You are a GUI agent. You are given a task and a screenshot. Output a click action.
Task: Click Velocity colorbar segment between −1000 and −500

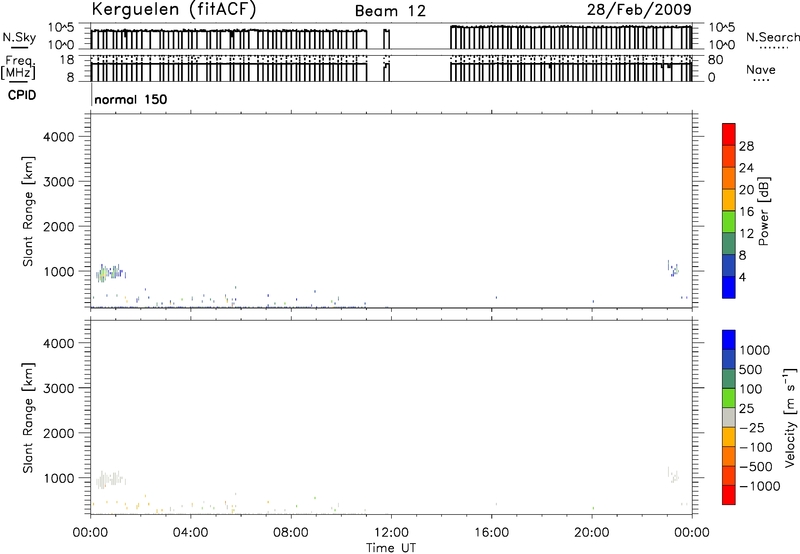[729, 475]
